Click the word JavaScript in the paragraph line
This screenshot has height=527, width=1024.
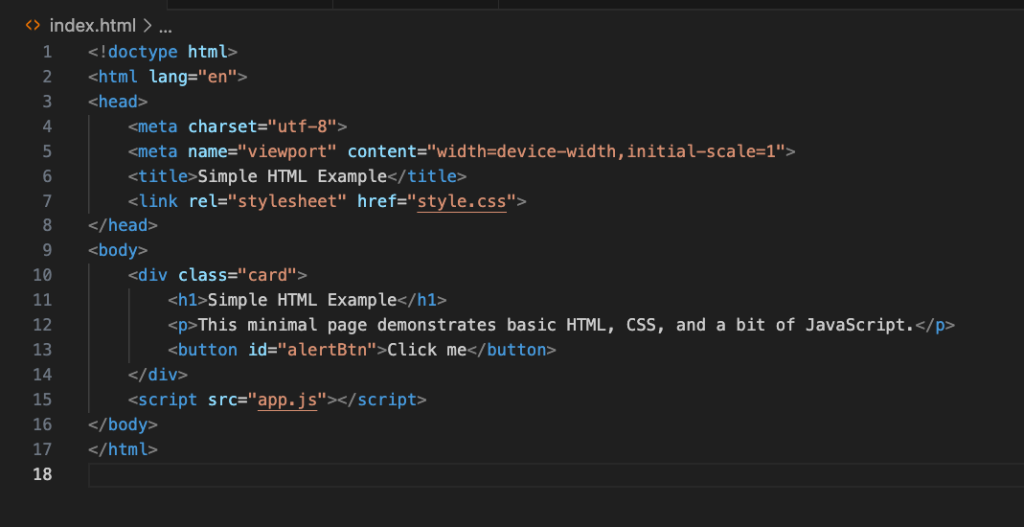coord(864,325)
